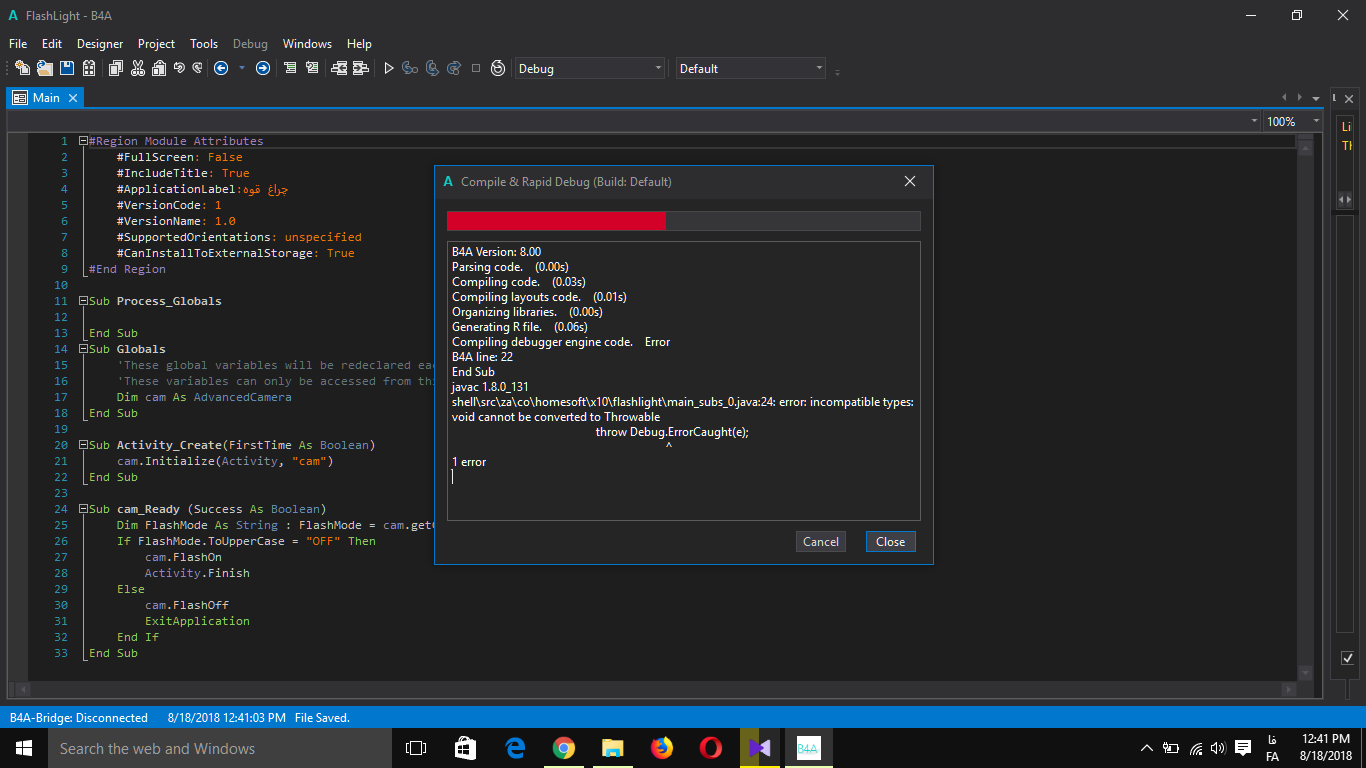Viewport: 1366px width, 768px height.
Task: Open the Chrome icon in the taskbar
Action: coord(564,748)
